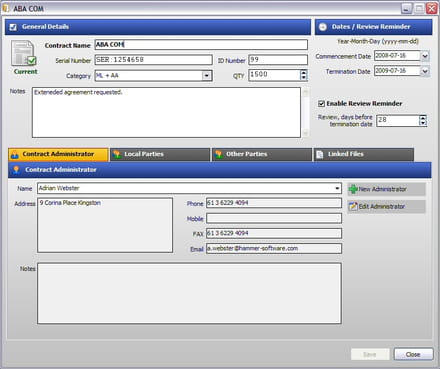Close the ABA COM window with X

432,8
